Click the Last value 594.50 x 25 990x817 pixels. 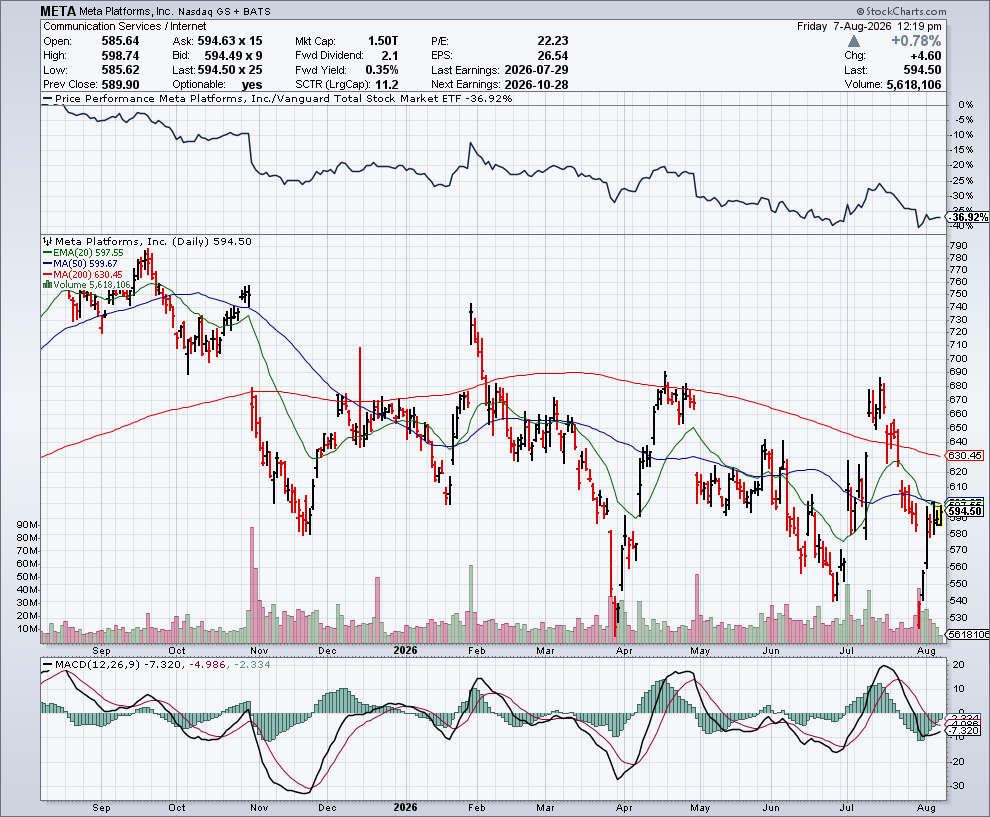click(230, 70)
